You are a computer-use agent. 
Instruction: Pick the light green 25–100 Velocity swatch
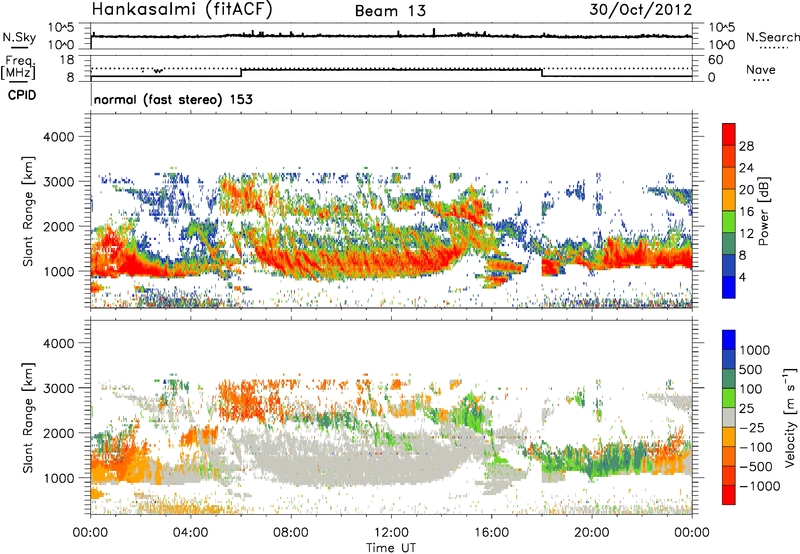pyautogui.click(x=729, y=398)
